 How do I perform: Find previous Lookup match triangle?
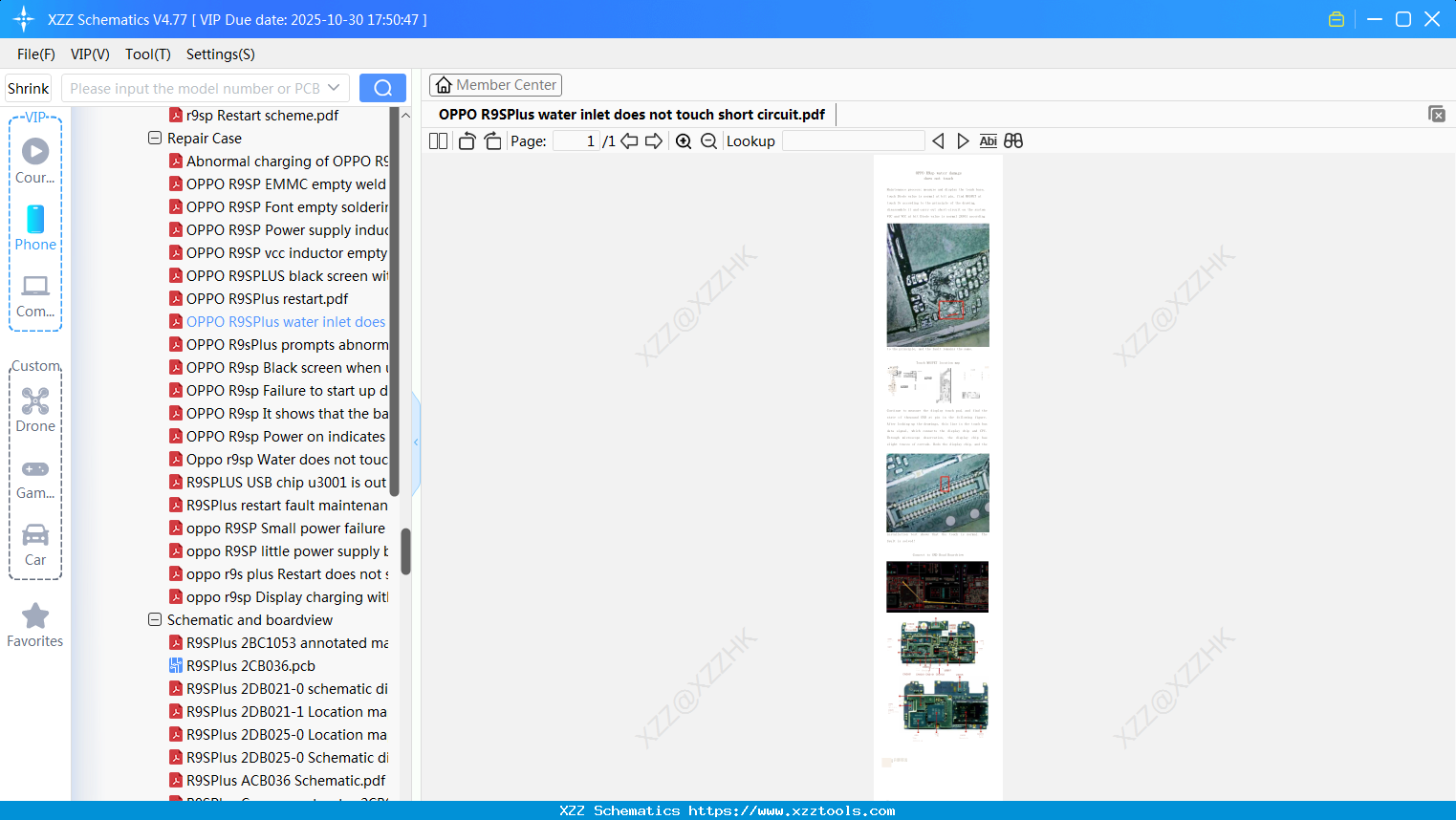click(938, 141)
